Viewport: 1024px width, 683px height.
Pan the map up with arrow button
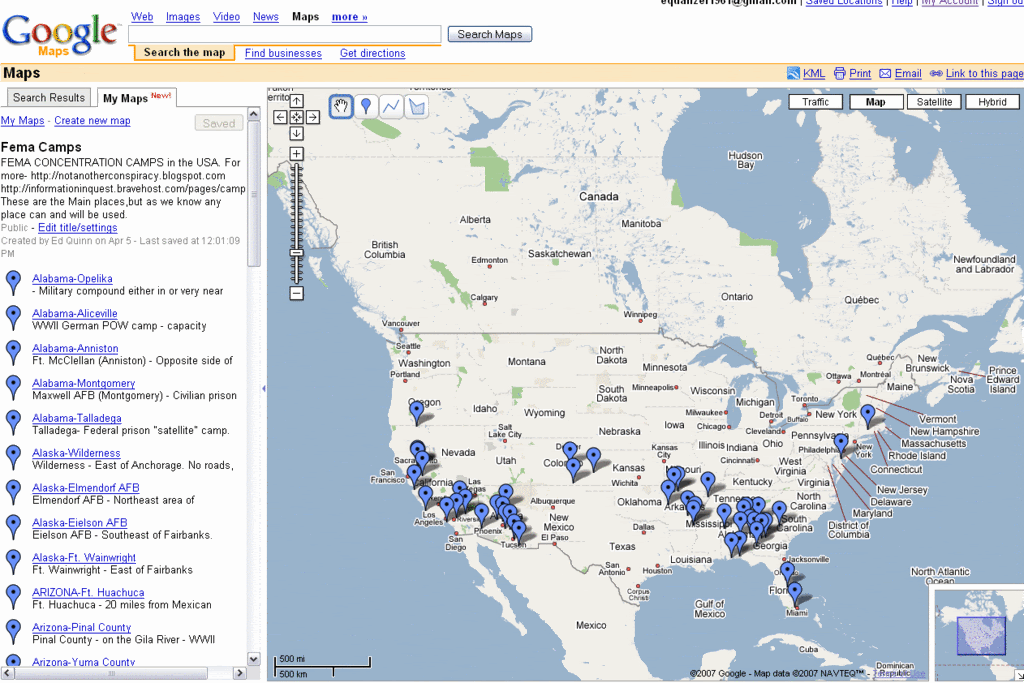[296, 101]
